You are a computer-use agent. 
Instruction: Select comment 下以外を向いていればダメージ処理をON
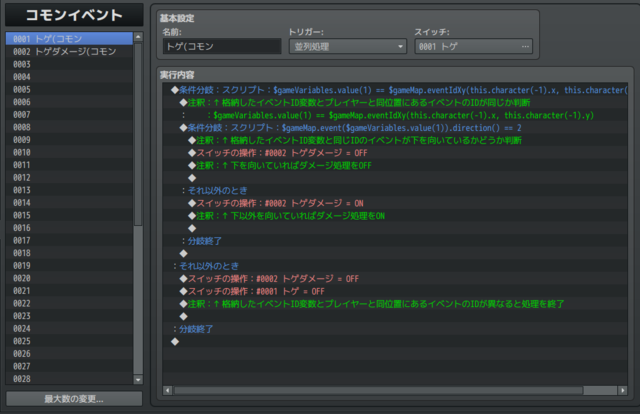click(x=395, y=216)
